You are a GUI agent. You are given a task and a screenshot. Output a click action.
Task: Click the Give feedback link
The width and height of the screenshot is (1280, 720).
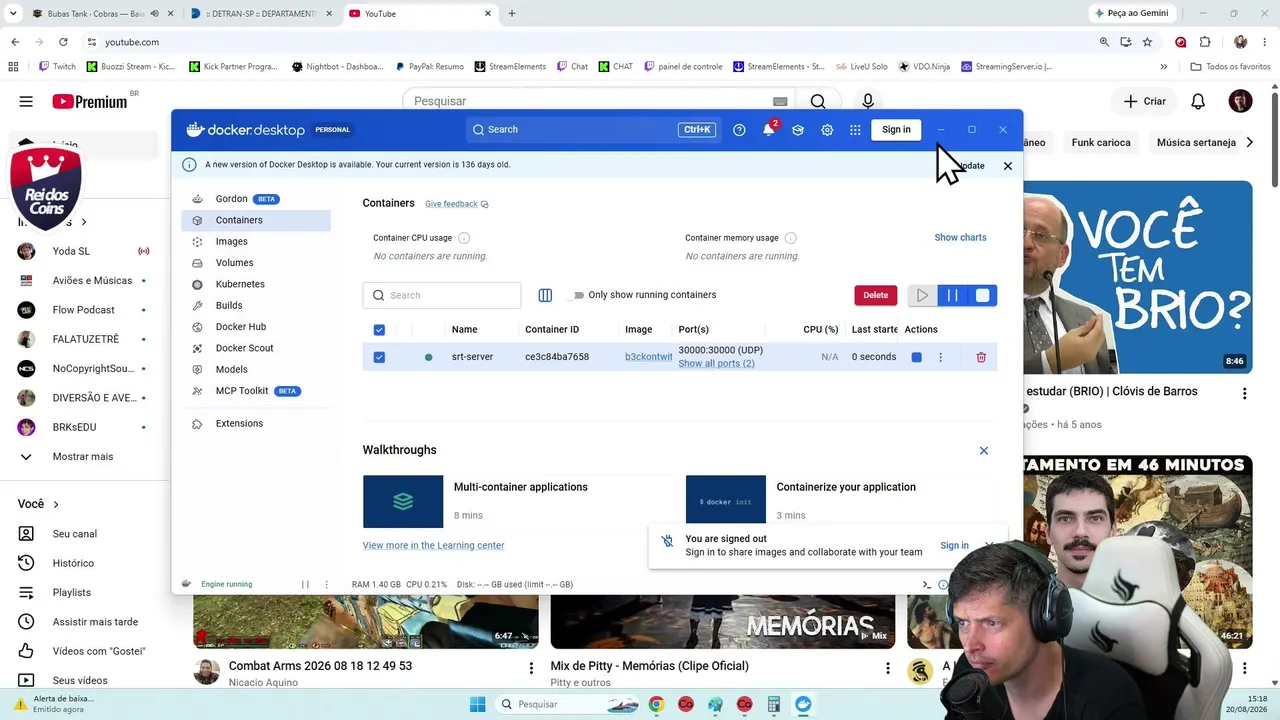456,204
